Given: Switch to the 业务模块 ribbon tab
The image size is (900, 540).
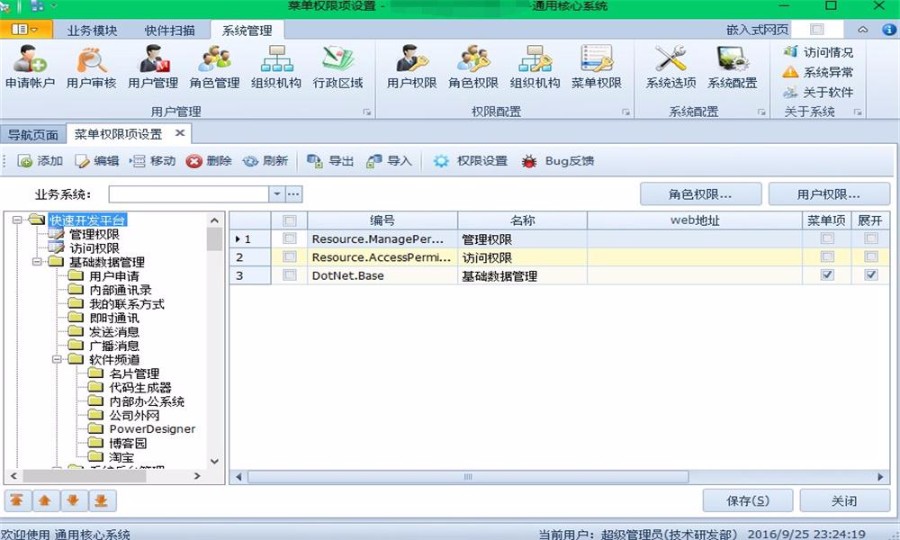Looking at the screenshot, I should tap(92, 30).
